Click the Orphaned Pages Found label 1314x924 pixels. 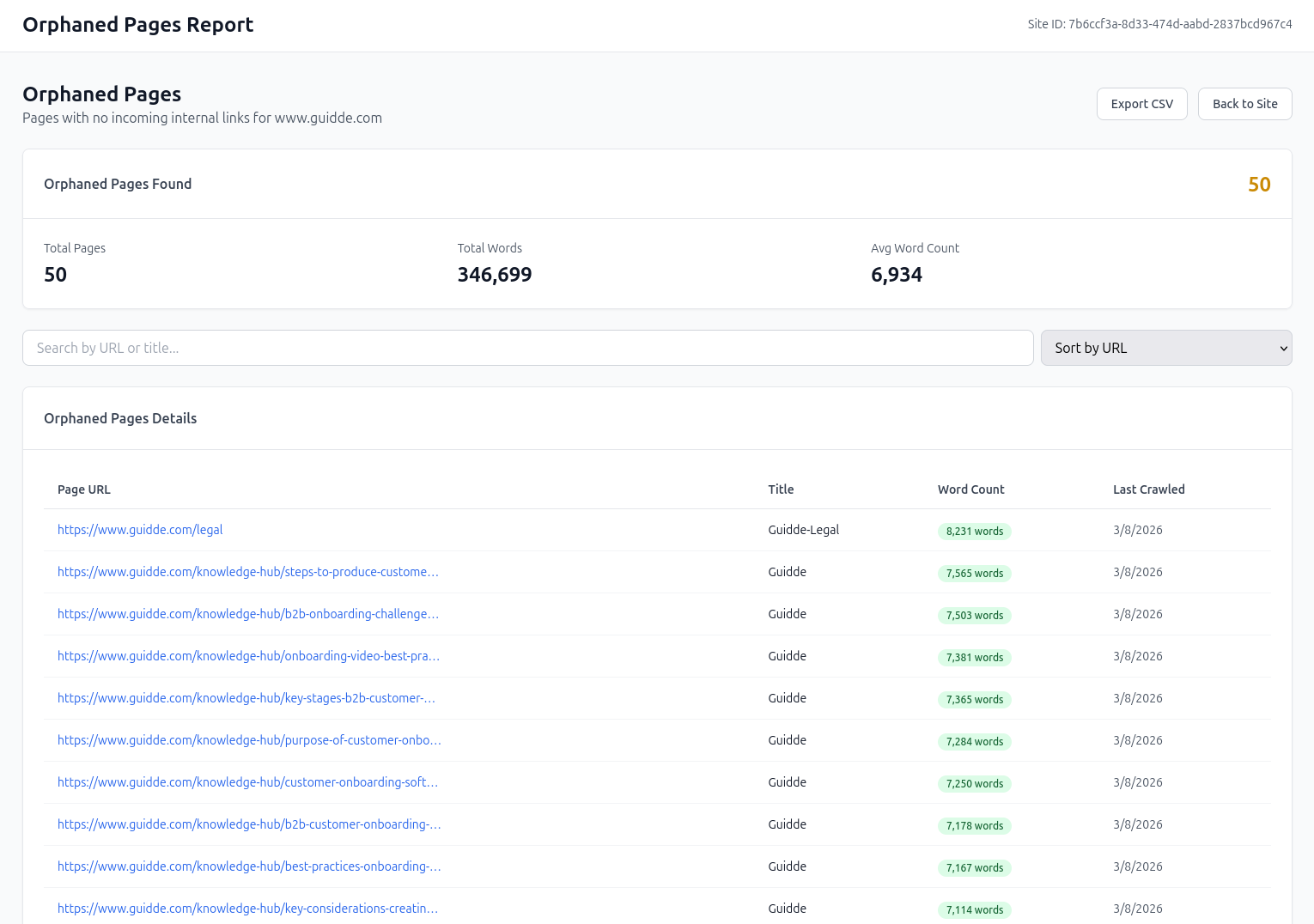click(118, 184)
